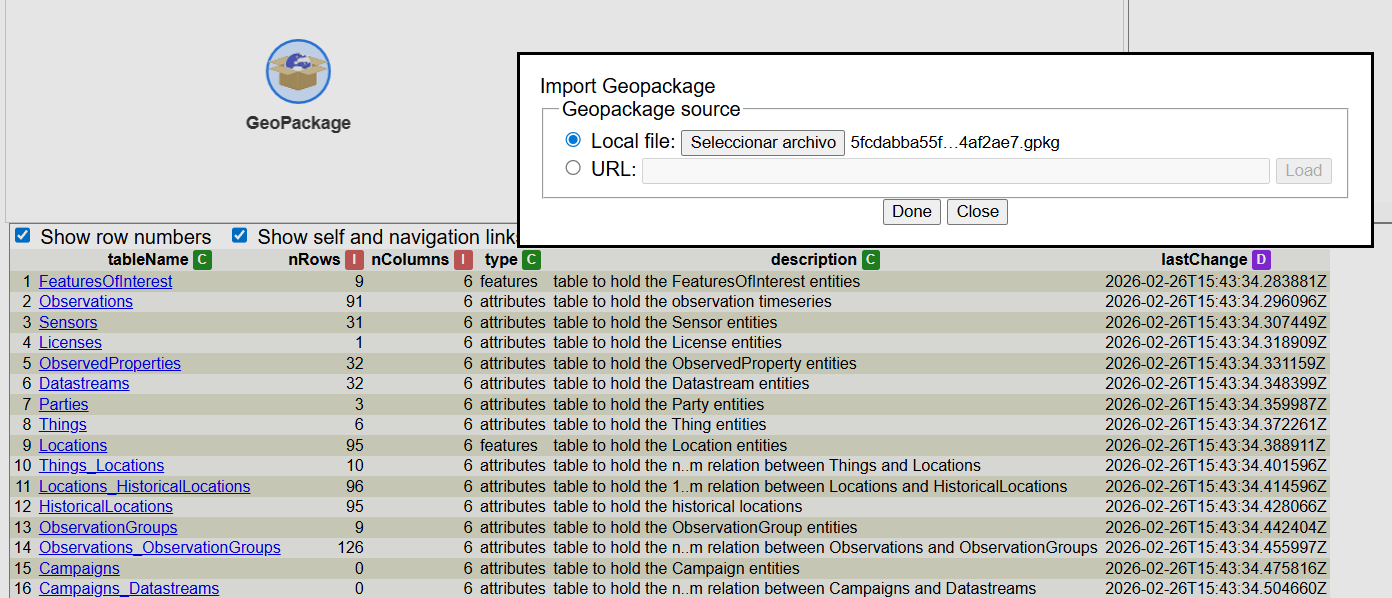Viewport: 1392px width, 598px height.
Task: Toggle the Show row numbers checkbox
Action: [23, 236]
